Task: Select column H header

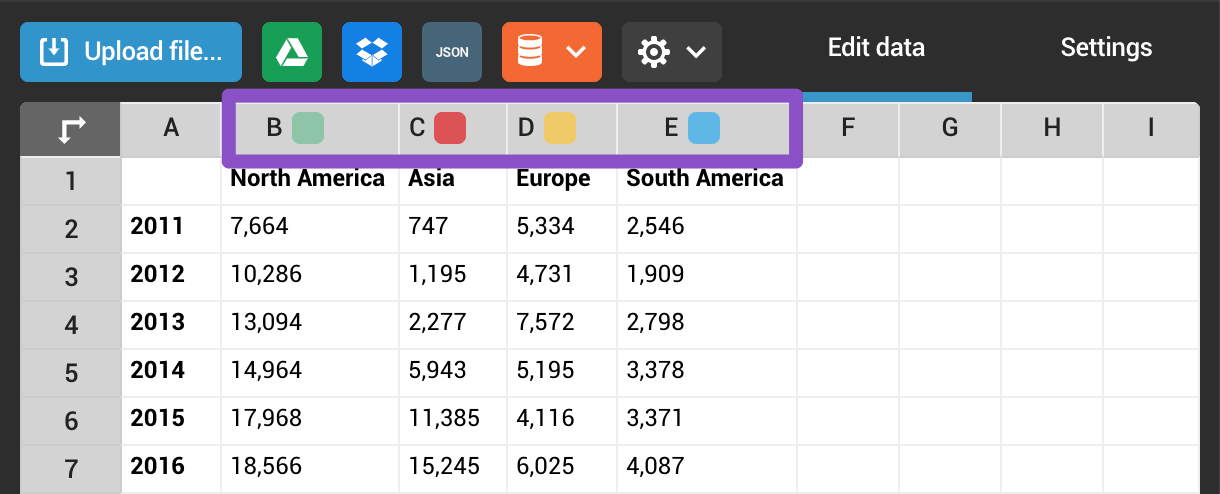Action: coord(1052,129)
